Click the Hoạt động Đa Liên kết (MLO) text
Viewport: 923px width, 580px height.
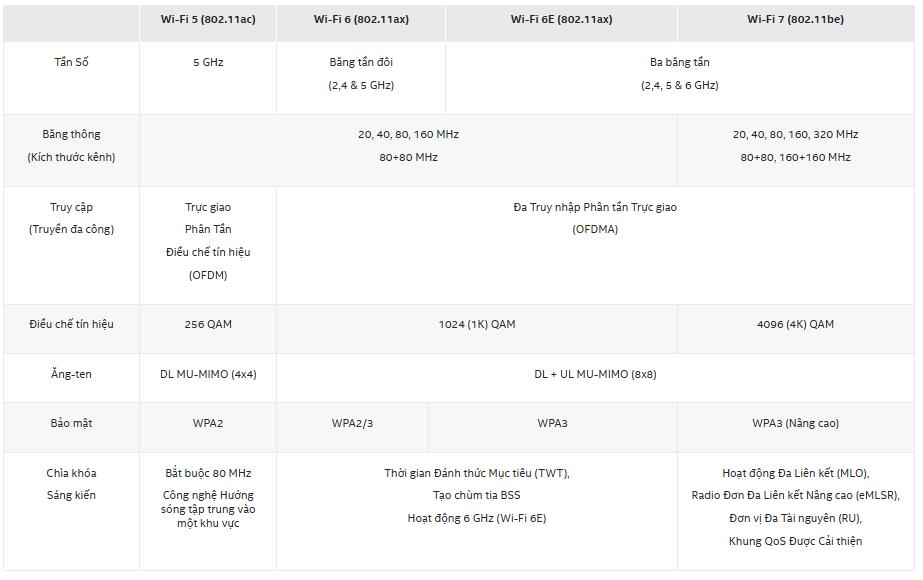coord(795,473)
